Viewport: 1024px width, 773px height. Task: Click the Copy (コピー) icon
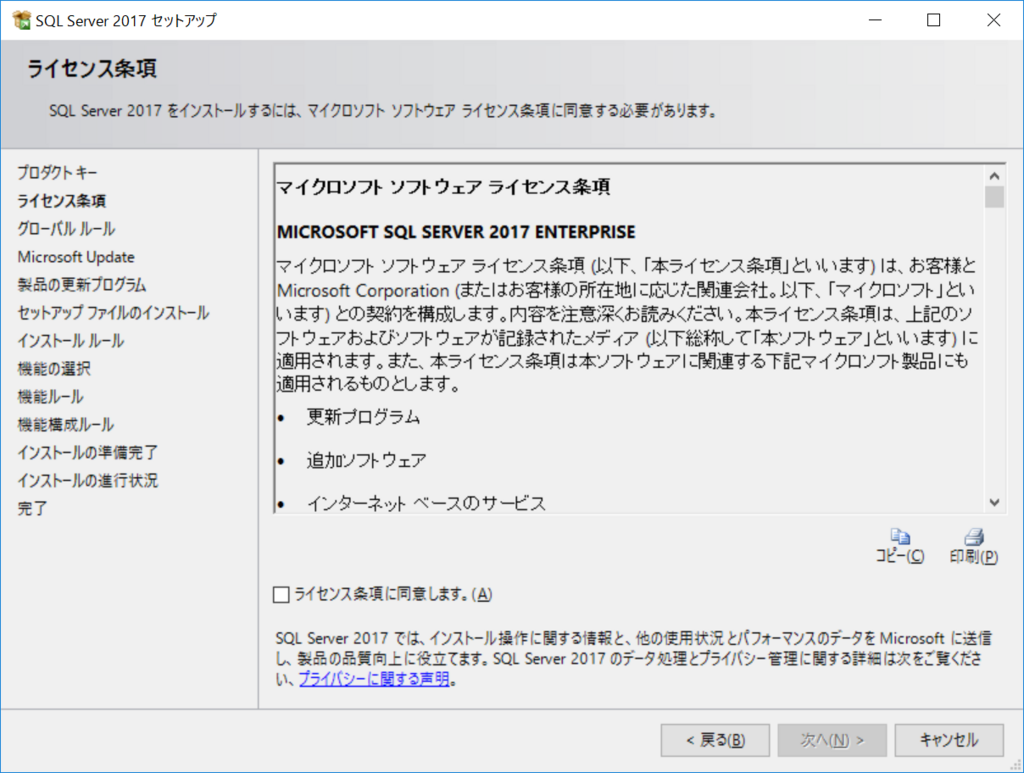(x=900, y=537)
